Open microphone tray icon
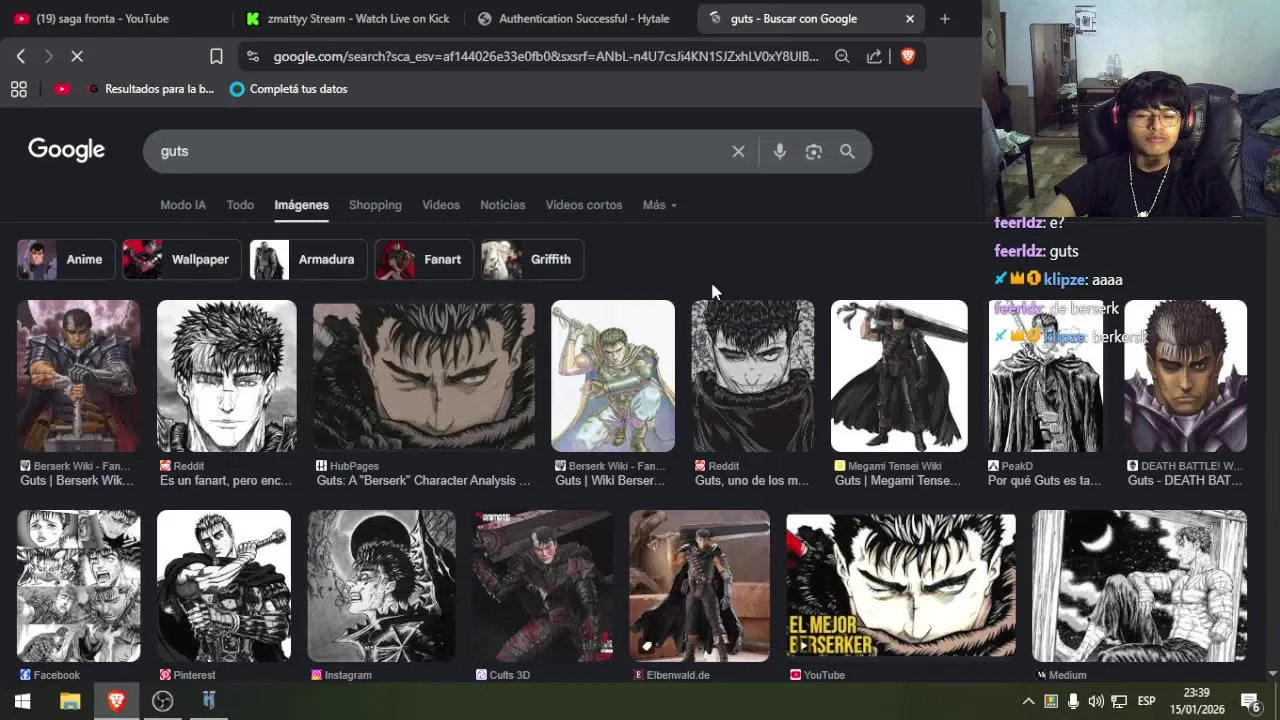Screen dimensions: 1280x720 [x=1073, y=701]
